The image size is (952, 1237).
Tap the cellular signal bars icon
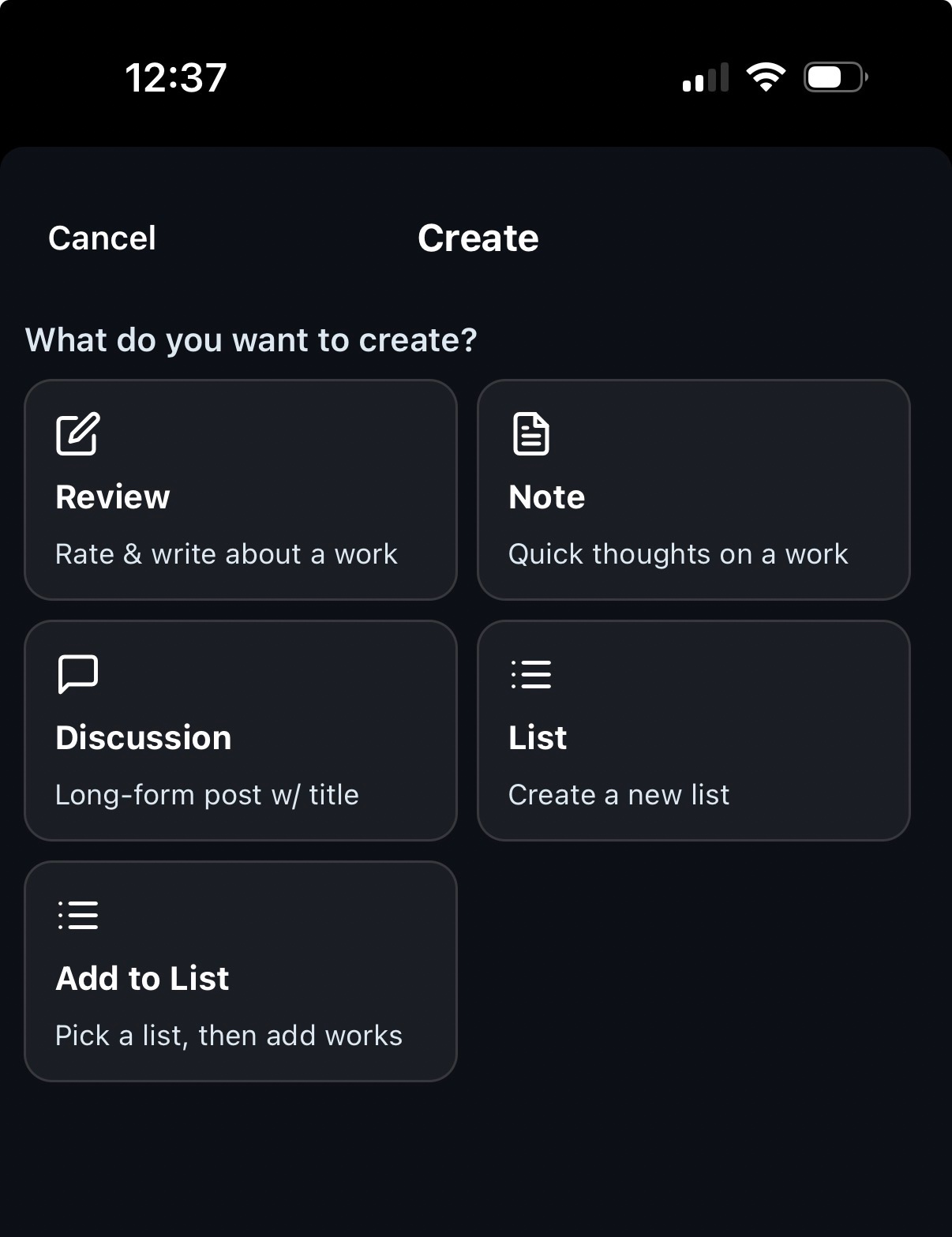point(705,78)
